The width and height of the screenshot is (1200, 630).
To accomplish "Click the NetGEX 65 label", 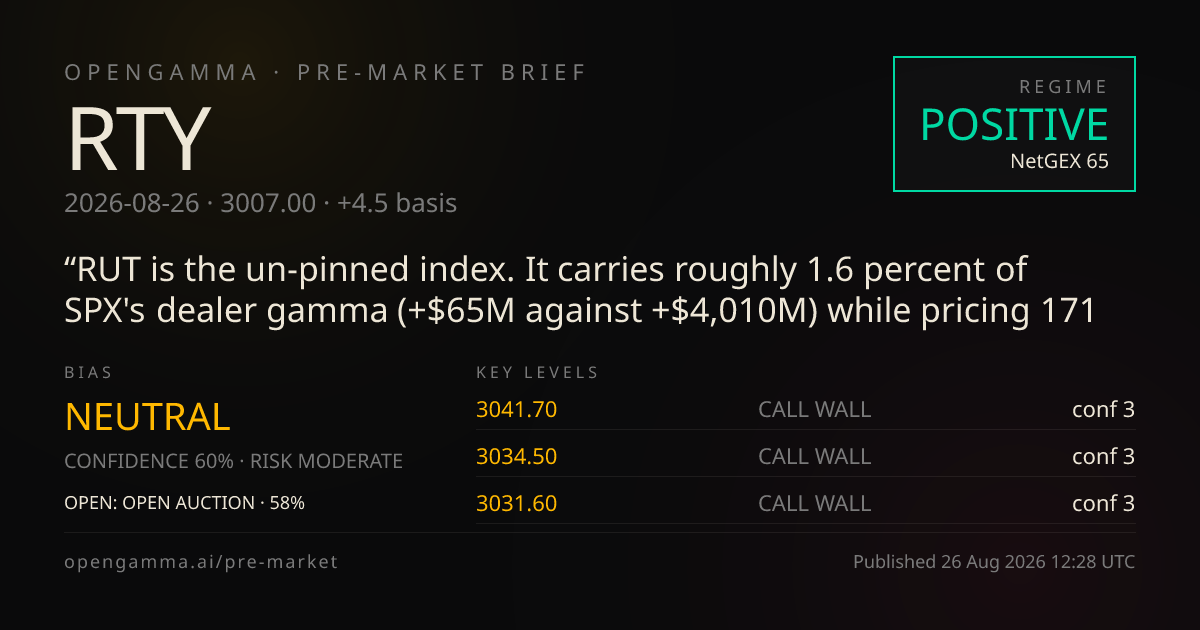I will [x=1059, y=160].
